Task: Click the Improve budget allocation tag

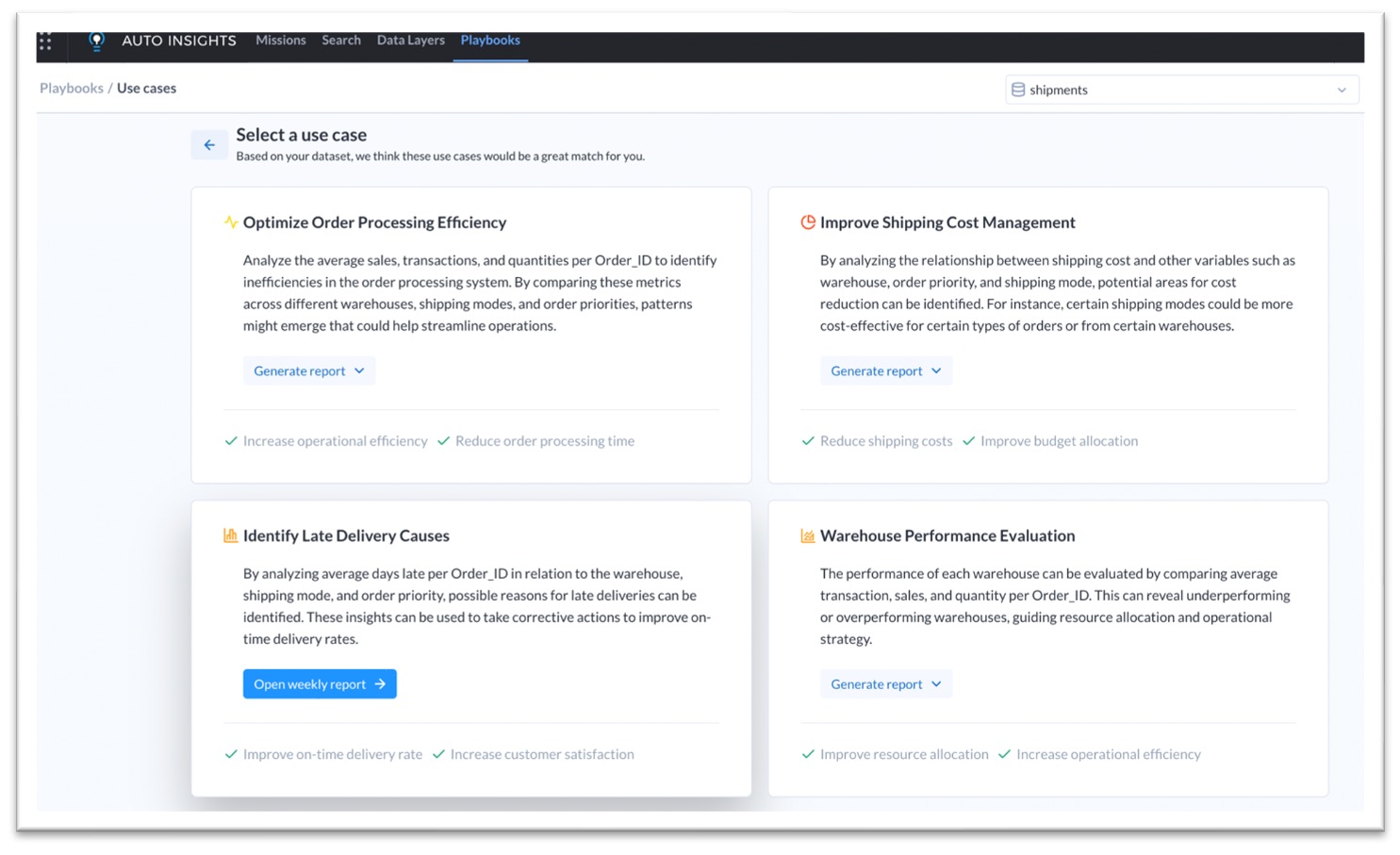Action: 1059,441
